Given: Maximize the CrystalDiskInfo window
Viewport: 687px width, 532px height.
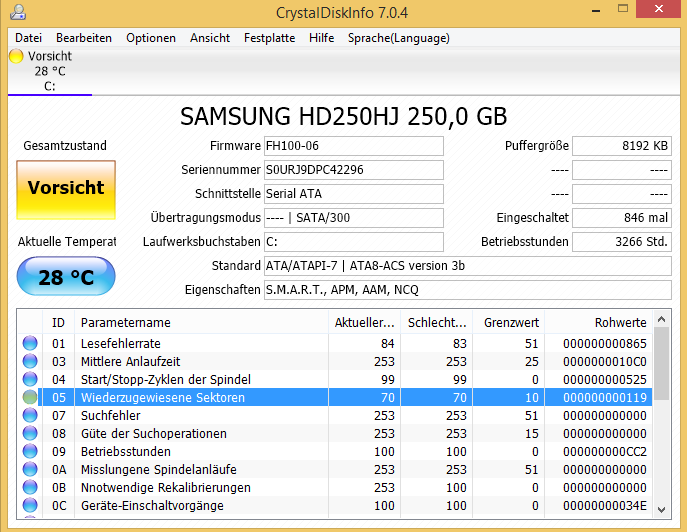Looking at the screenshot, I should tap(623, 9).
